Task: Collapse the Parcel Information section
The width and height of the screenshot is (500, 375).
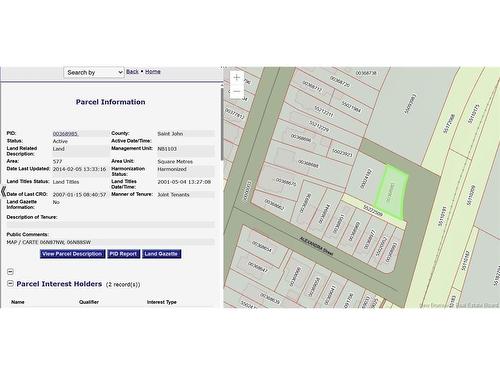Action: click(x=10, y=272)
